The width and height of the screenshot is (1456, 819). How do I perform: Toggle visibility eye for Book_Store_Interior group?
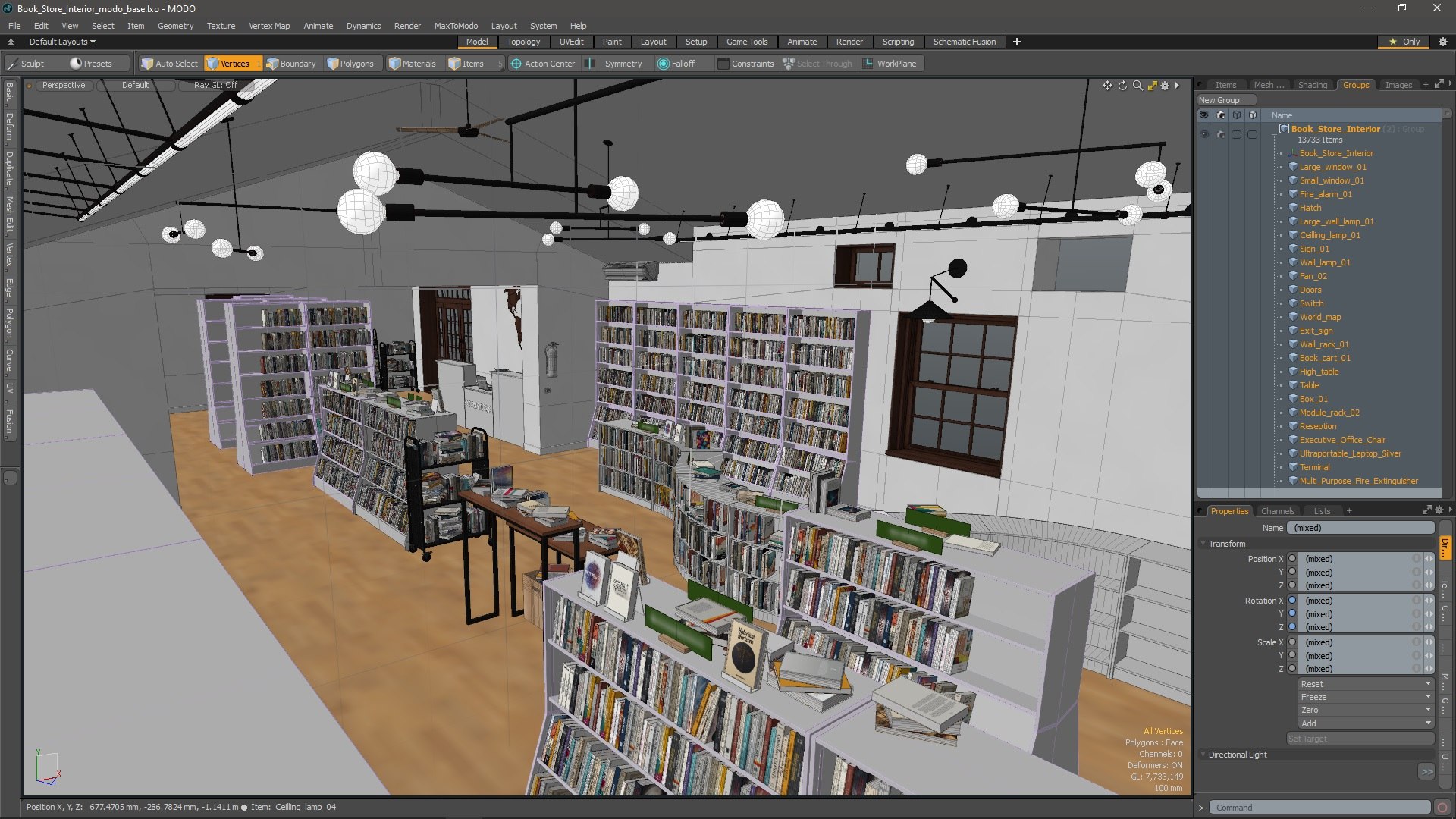click(1204, 134)
